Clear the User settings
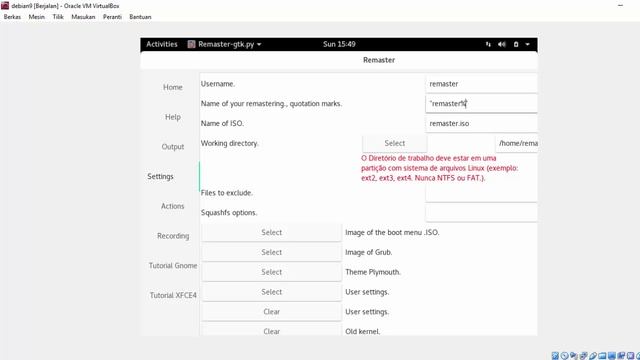This screenshot has width=640, height=360. [x=271, y=311]
